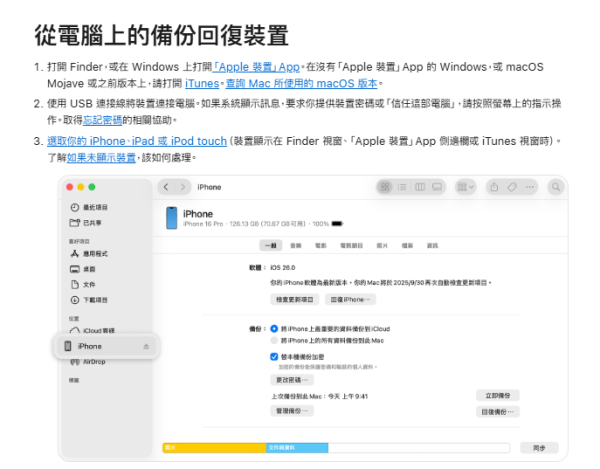This screenshot has width=600, height=469.
Task: Select iPhone device in the sidebar
Action: 106,346
